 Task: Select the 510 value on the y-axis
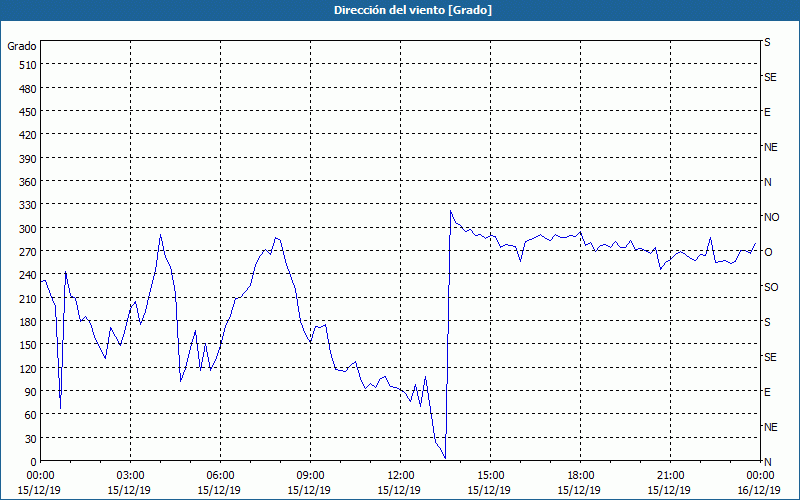coord(28,65)
